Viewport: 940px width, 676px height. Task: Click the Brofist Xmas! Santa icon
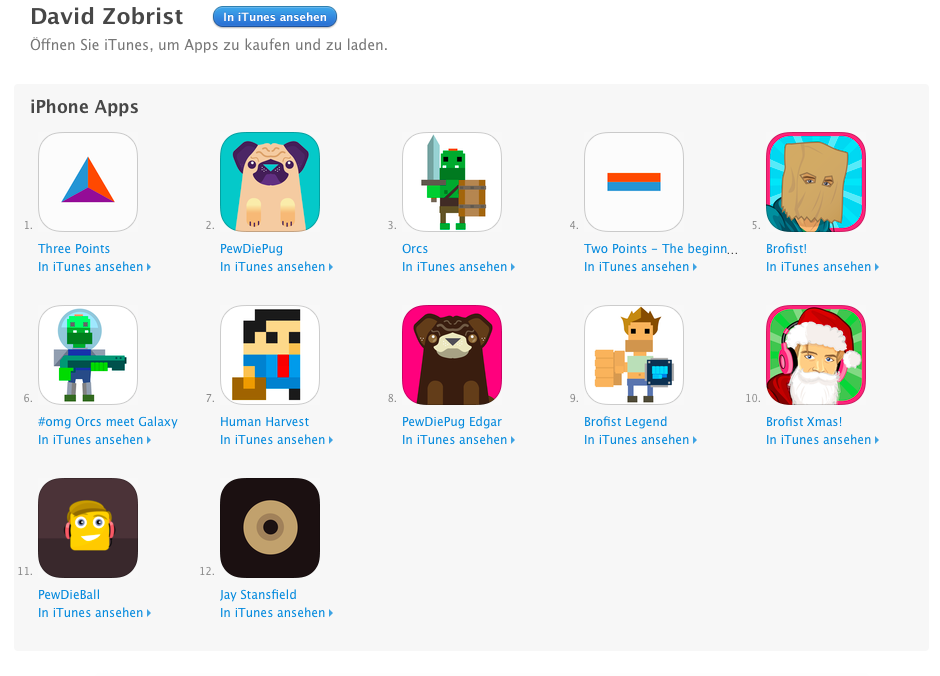pyautogui.click(x=816, y=355)
